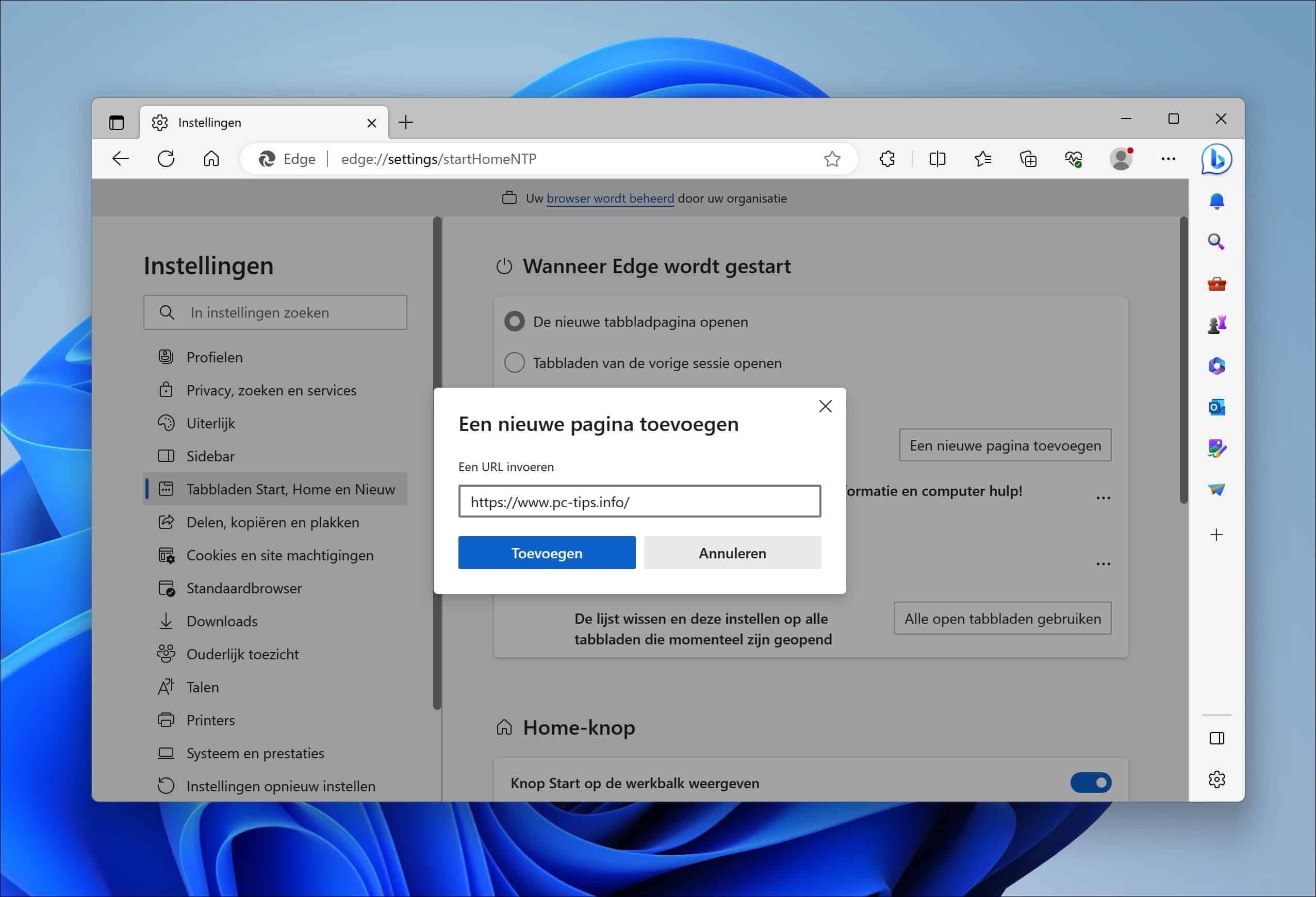Open the Bing Chat icon in the sidebar

(1216, 159)
